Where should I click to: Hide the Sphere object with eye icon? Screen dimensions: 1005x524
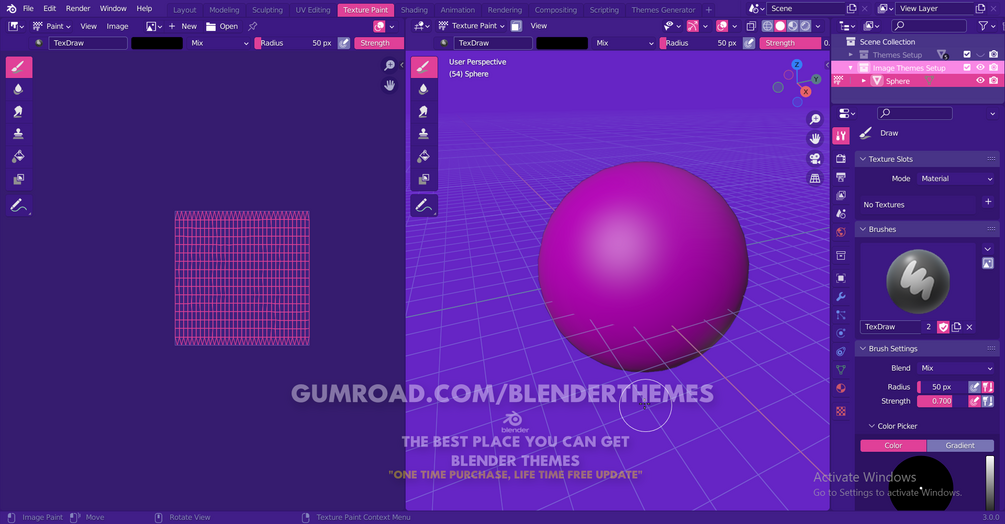[x=980, y=81]
